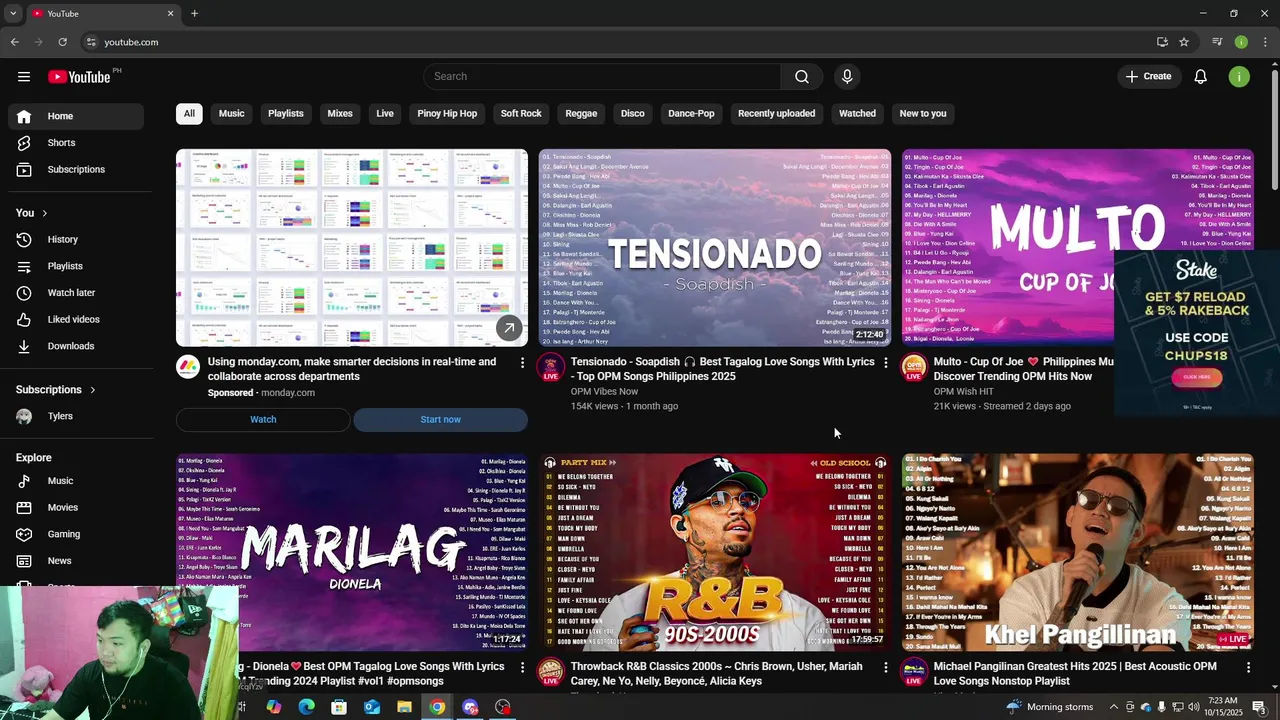Click inside the Search field

[x=602, y=77]
